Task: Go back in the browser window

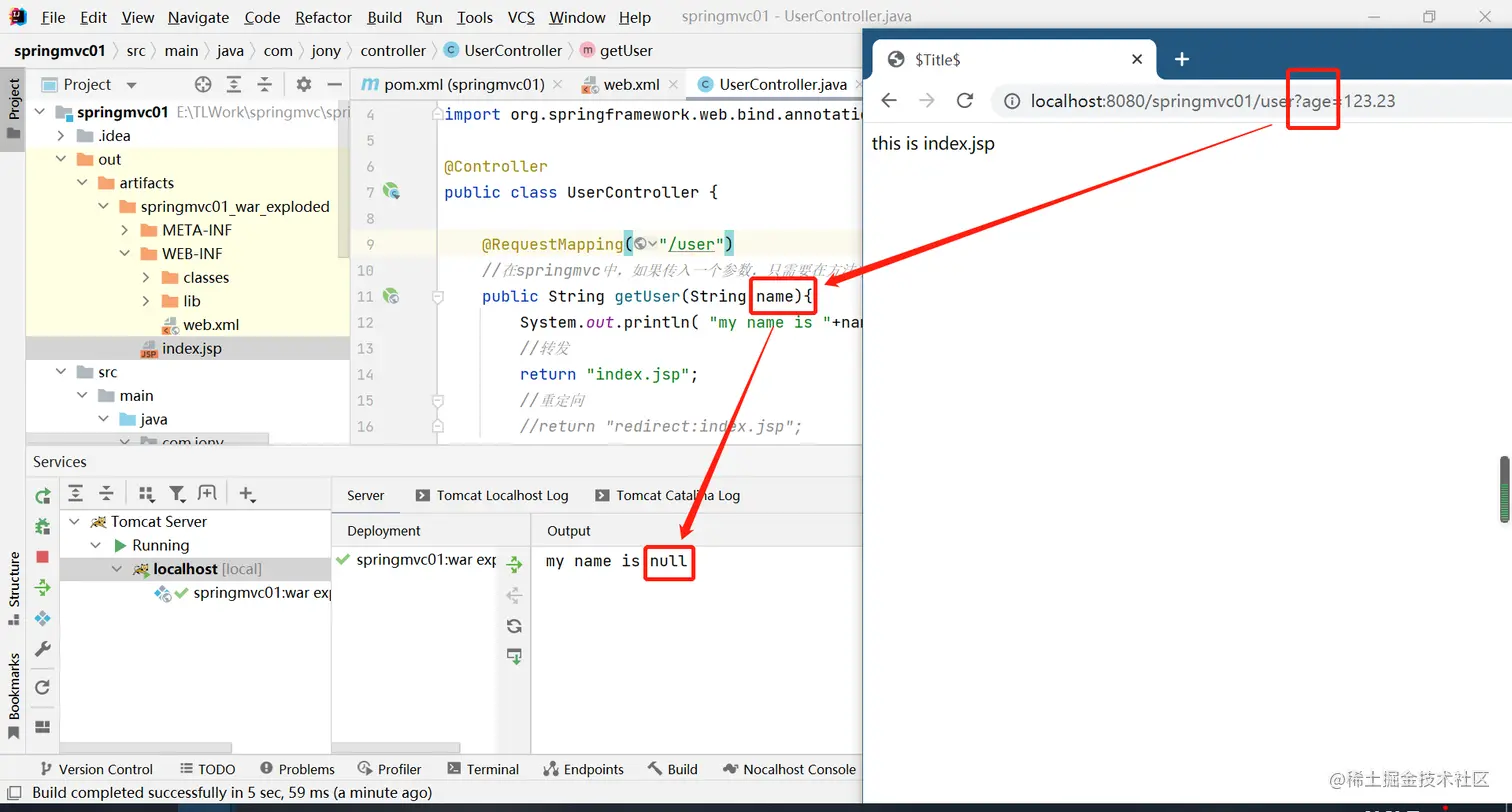Action: click(888, 100)
